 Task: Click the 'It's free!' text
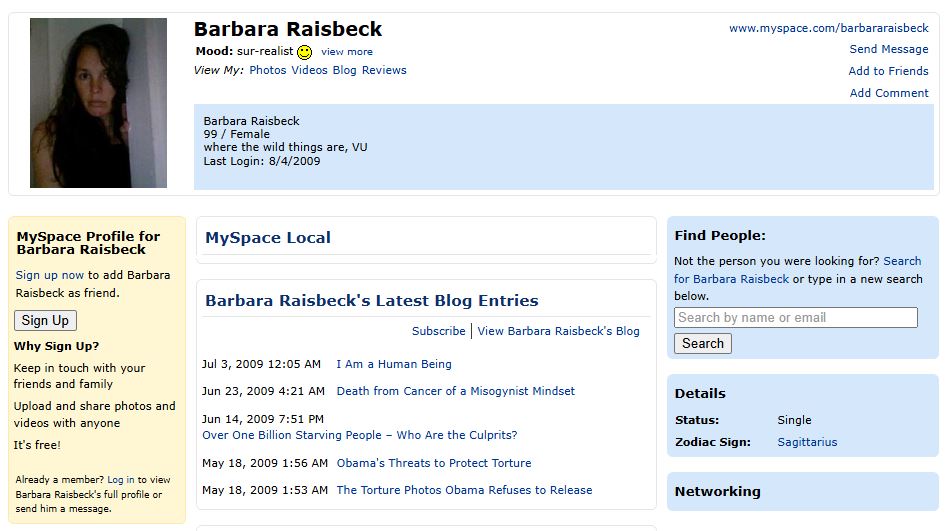pyautogui.click(x=37, y=445)
